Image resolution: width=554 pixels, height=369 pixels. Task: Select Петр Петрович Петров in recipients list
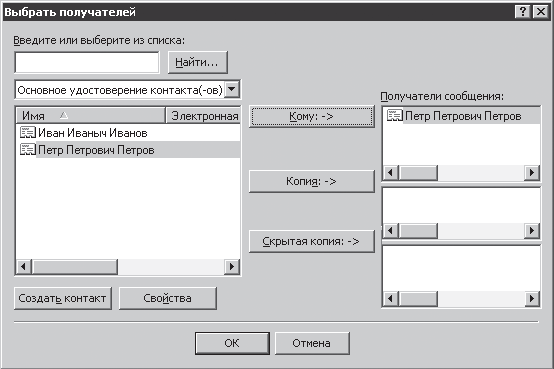[462, 116]
